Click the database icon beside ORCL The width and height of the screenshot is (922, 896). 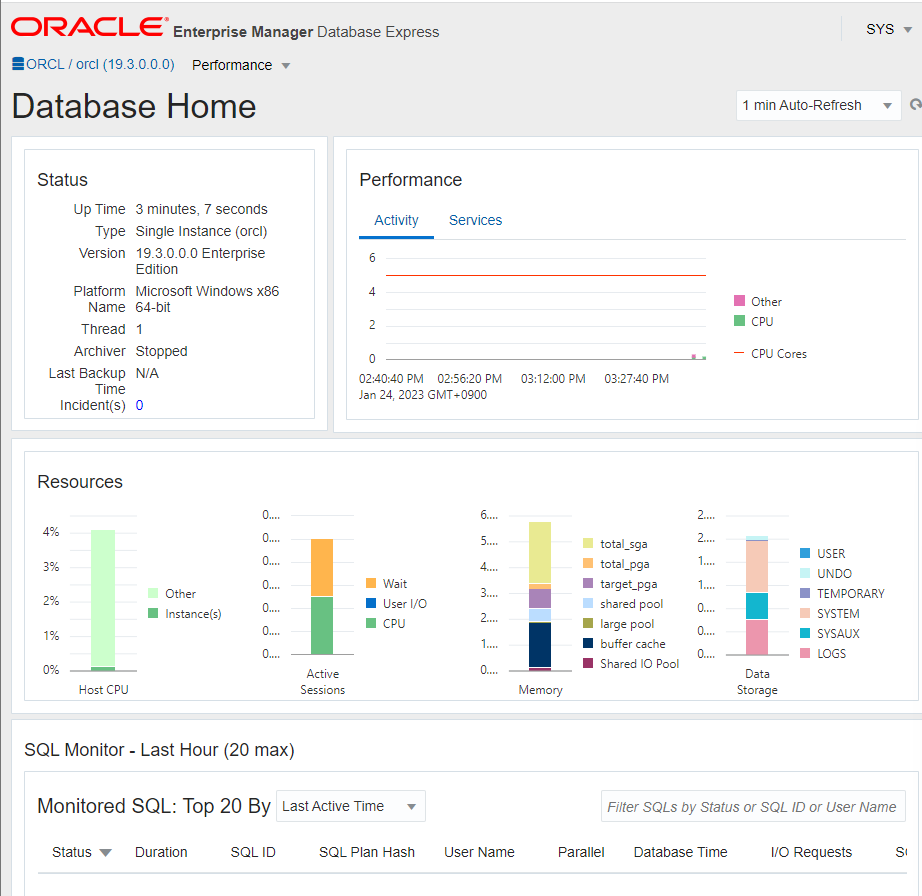click(18, 64)
